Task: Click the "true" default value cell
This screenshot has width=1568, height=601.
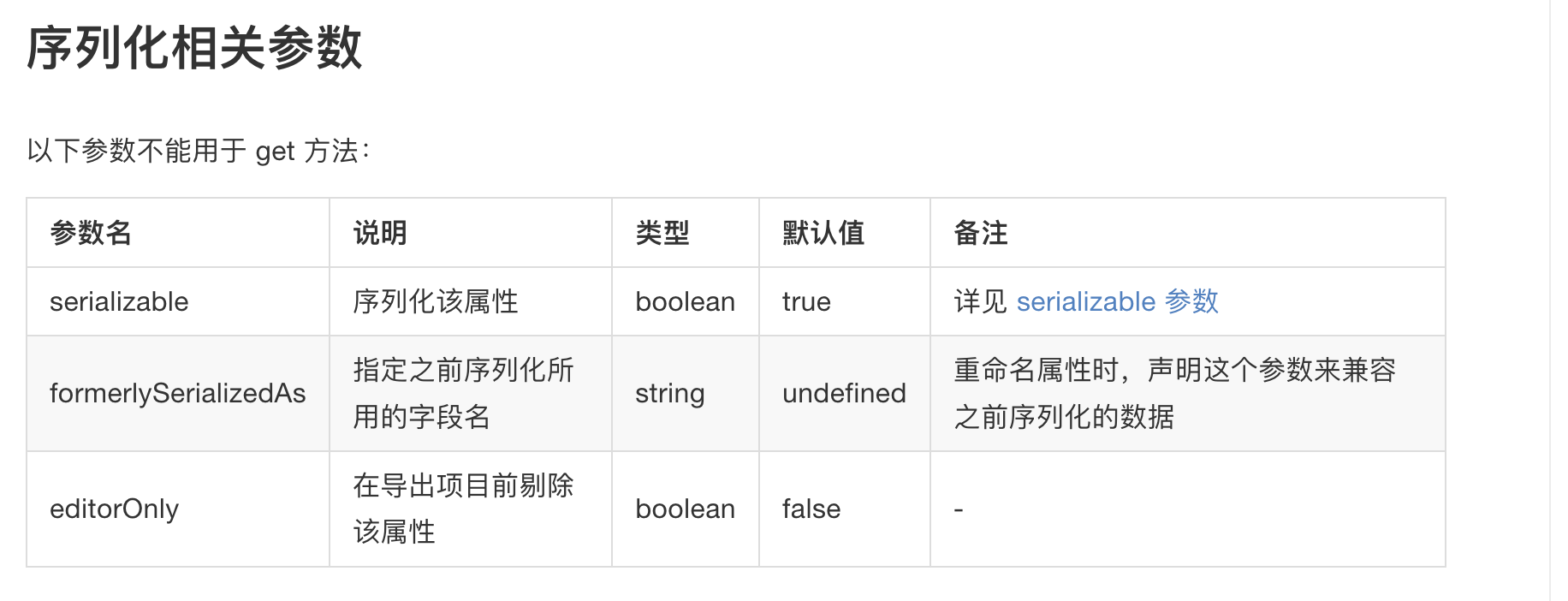Action: click(806, 301)
